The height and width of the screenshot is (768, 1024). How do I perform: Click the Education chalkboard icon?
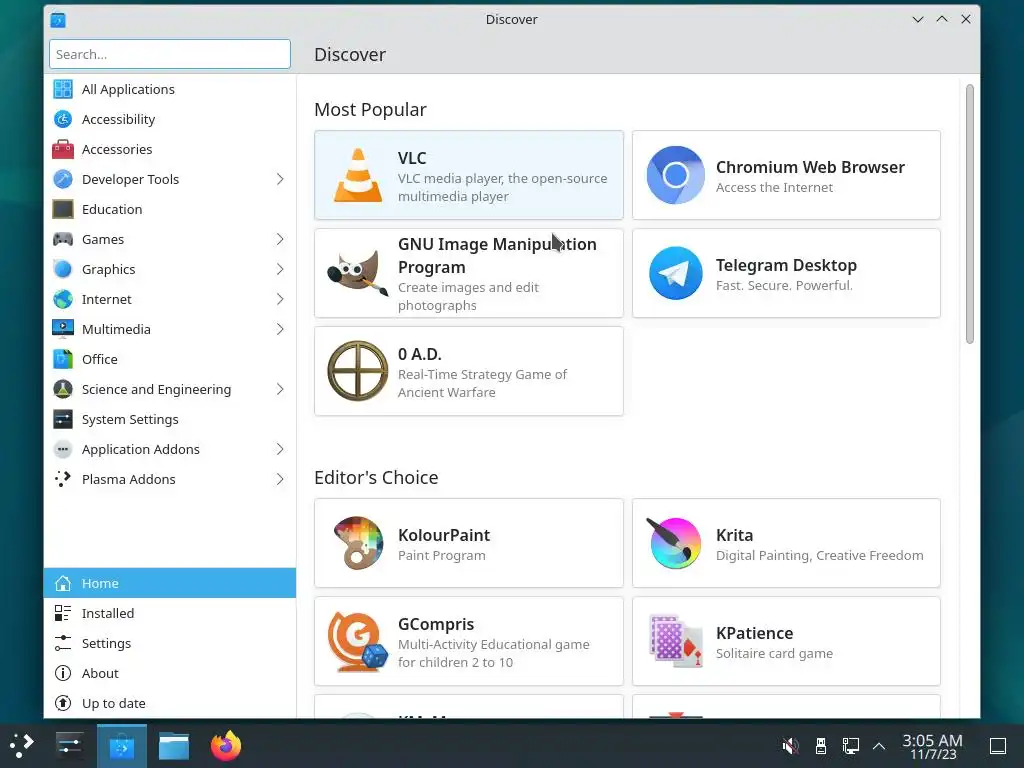(63, 209)
